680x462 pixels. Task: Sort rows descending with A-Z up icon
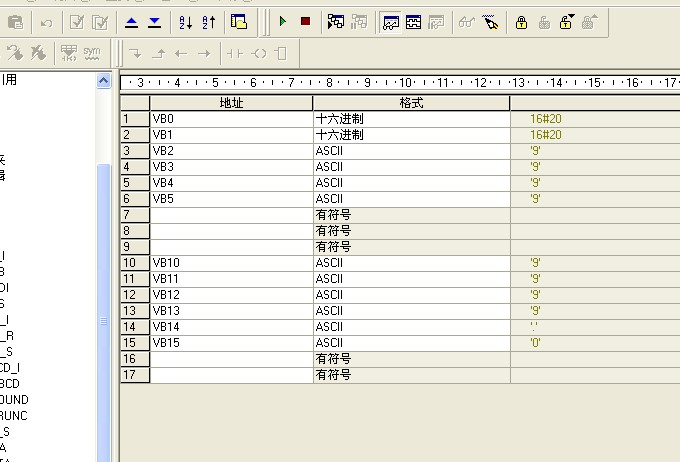[x=209, y=22]
